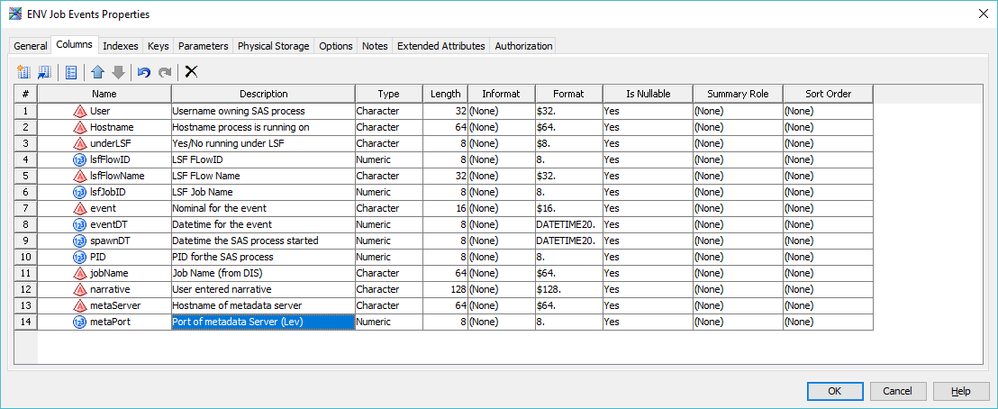Open the Physical Storage tab
This screenshot has height=409, width=998.
pos(275,46)
